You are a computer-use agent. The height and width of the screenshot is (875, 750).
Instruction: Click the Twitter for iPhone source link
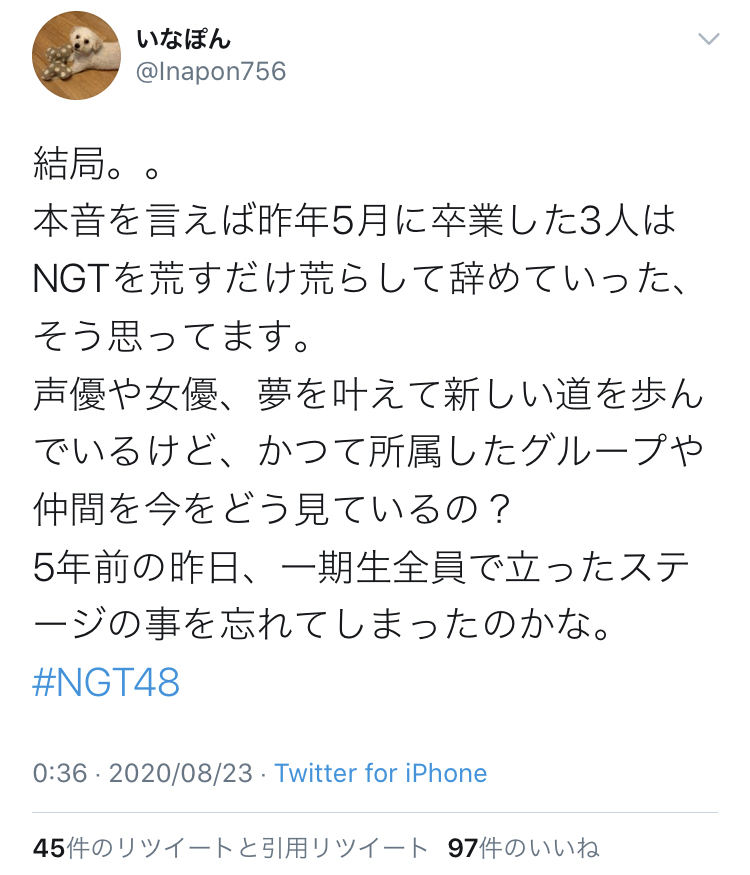(381, 773)
